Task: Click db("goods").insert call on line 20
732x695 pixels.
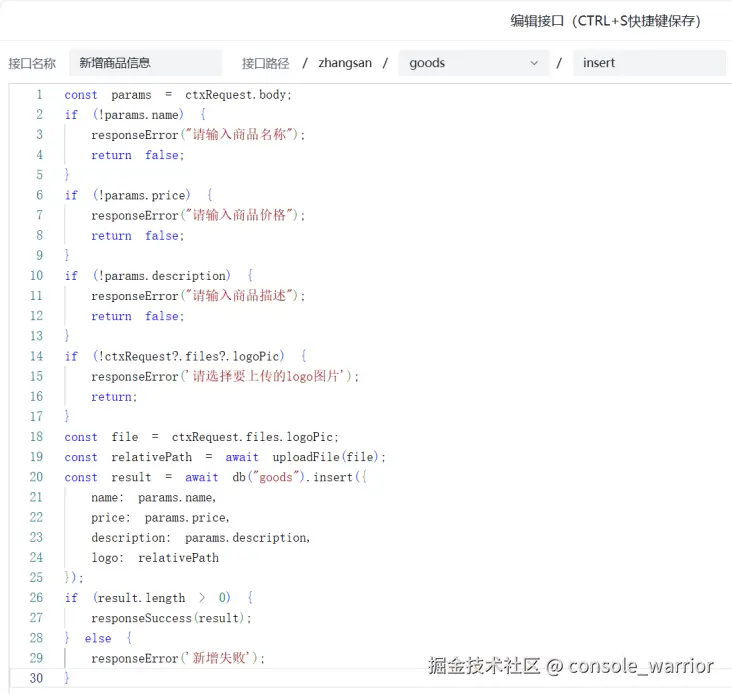Action: coord(299,477)
